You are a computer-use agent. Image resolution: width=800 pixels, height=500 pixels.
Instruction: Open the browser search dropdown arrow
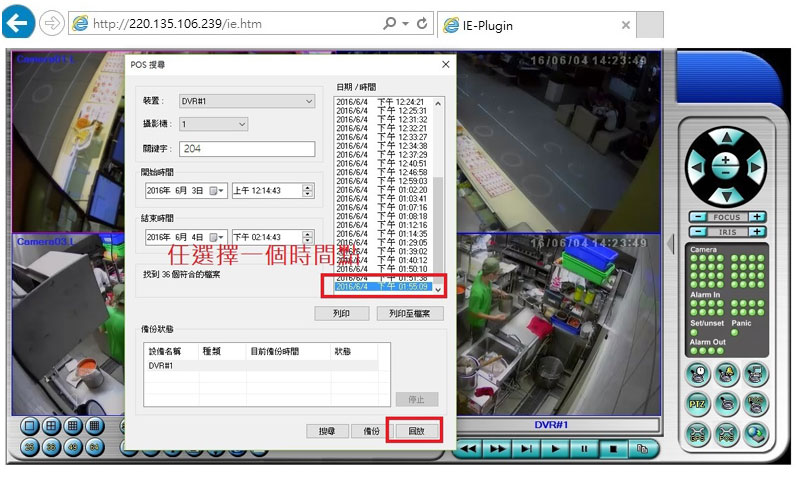406,23
